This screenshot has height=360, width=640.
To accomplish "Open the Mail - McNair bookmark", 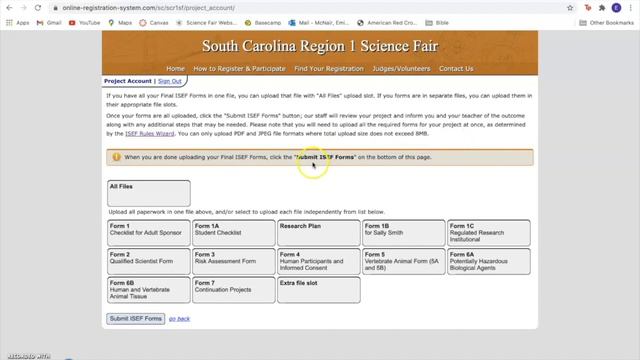I will (319, 23).
